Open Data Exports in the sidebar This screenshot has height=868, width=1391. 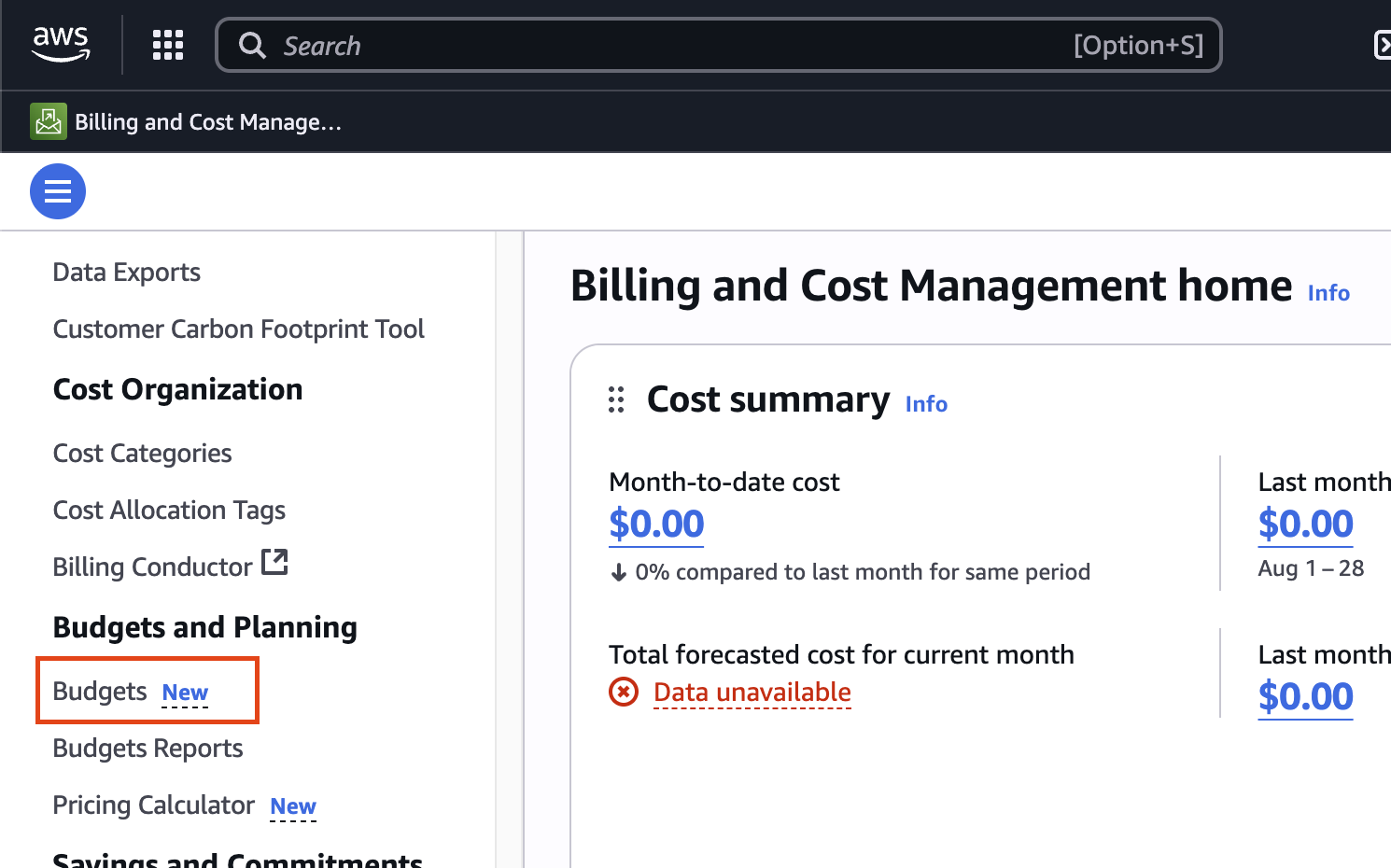pos(127,273)
